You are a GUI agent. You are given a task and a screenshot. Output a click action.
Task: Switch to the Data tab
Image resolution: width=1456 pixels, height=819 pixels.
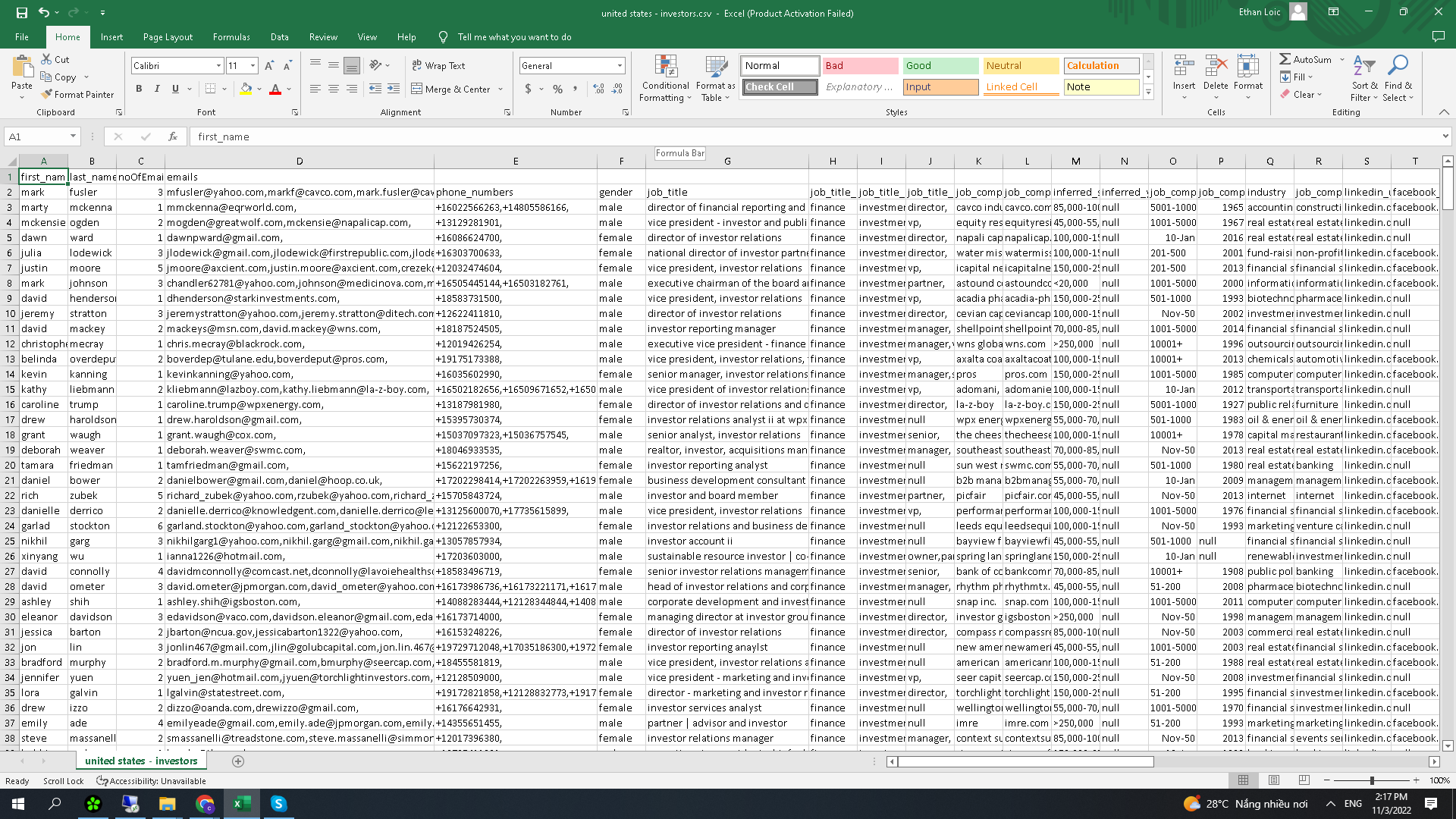(279, 36)
